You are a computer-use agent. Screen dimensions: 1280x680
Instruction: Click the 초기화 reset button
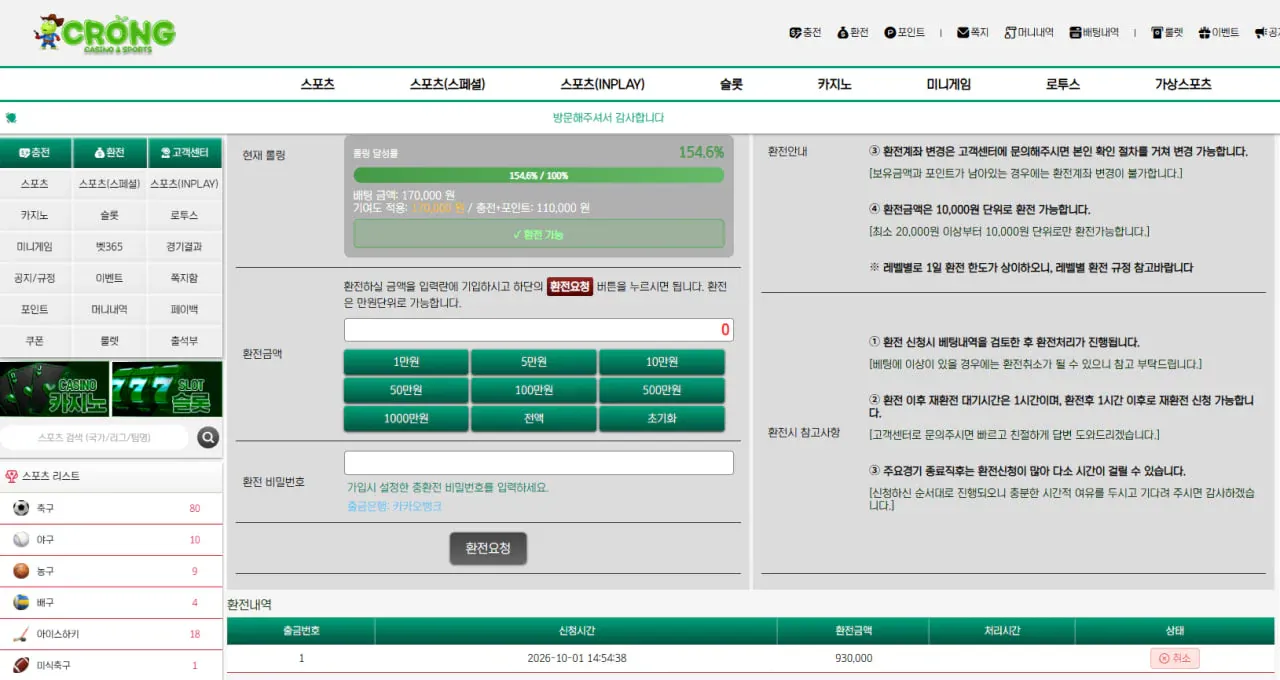(662, 419)
